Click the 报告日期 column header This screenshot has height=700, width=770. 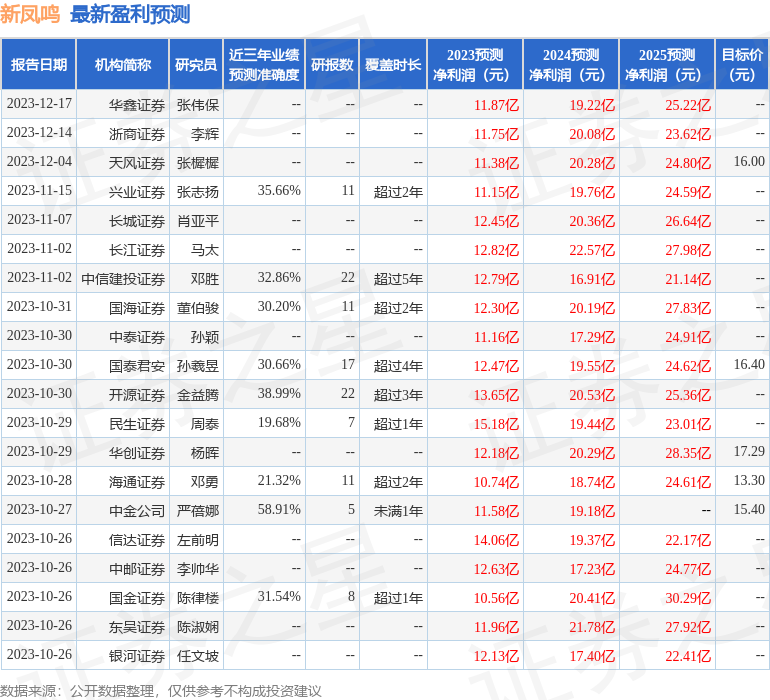(x=39, y=64)
